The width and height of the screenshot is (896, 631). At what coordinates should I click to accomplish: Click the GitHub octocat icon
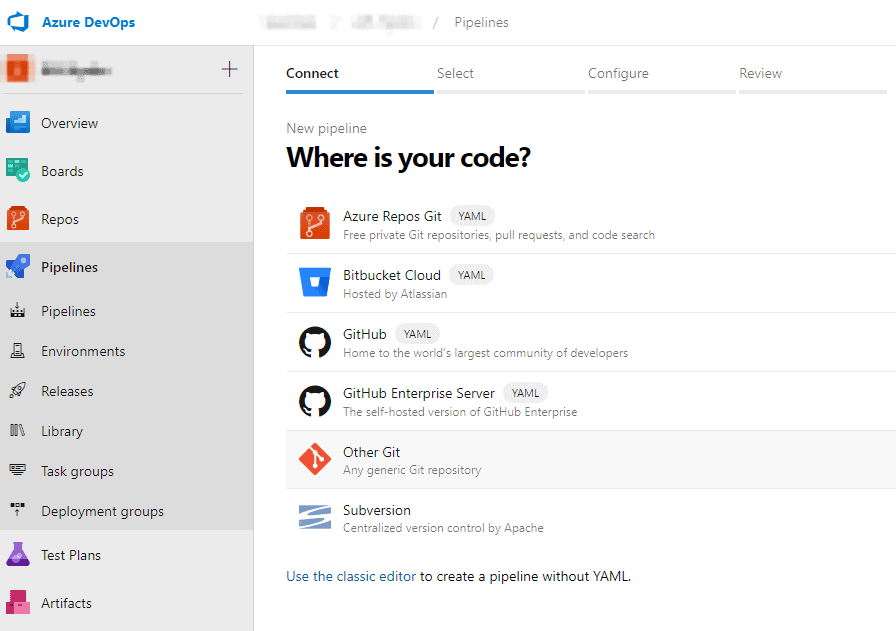tap(315, 342)
